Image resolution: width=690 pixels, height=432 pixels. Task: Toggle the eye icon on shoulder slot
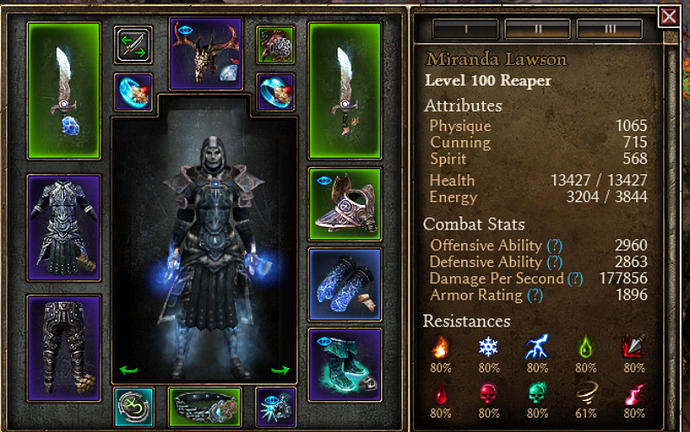324,180
